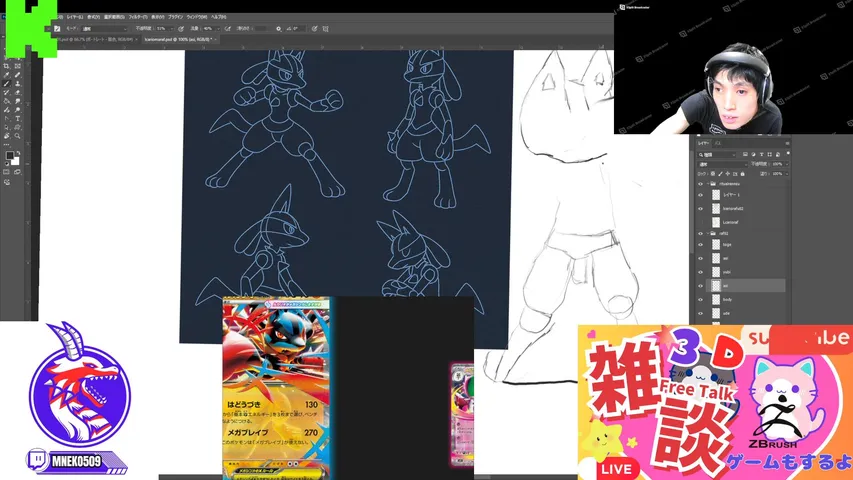Switch to the パス panel tab

[x=718, y=143]
